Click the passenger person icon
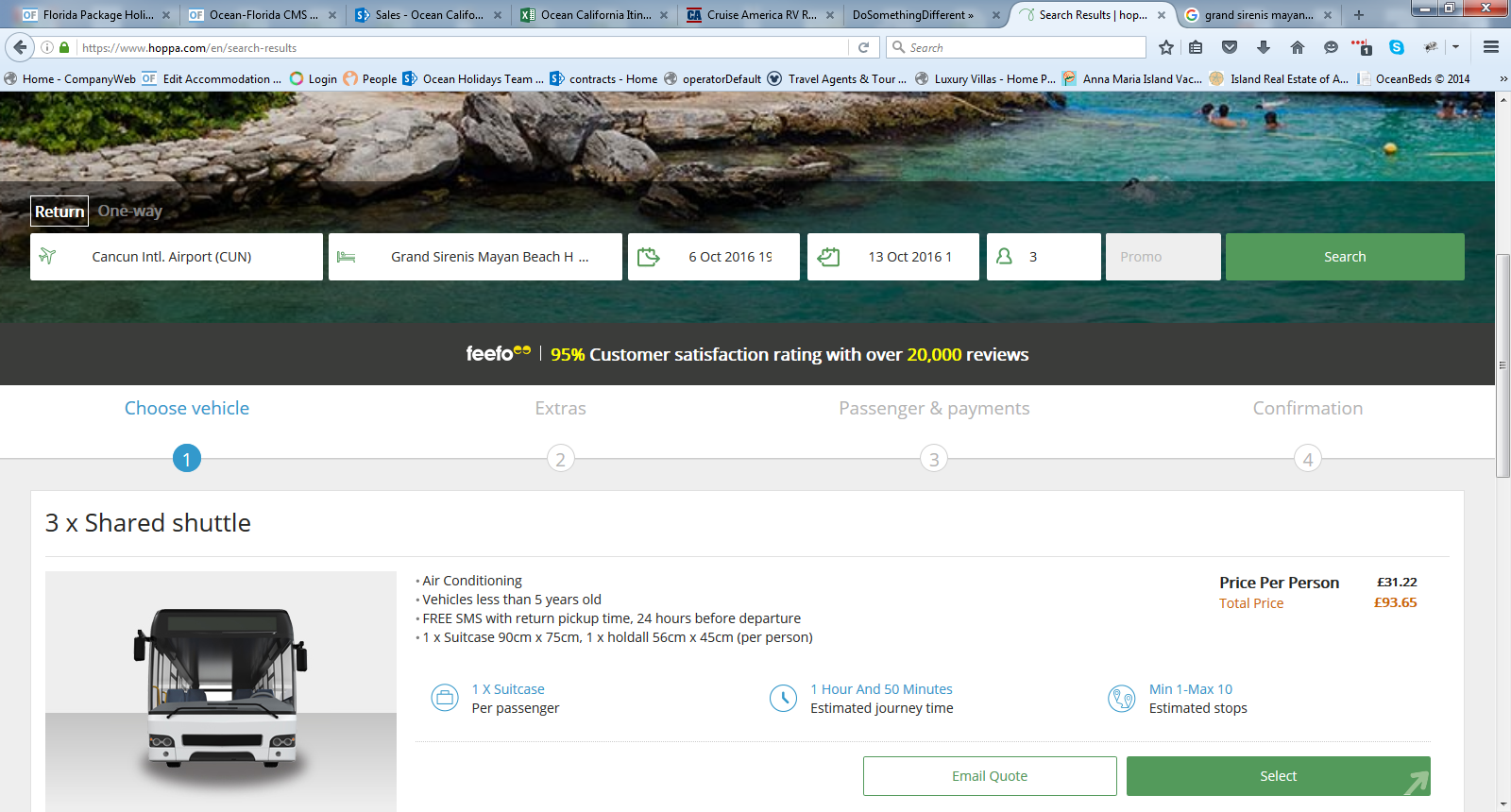The height and width of the screenshot is (812, 1511). [x=1004, y=257]
